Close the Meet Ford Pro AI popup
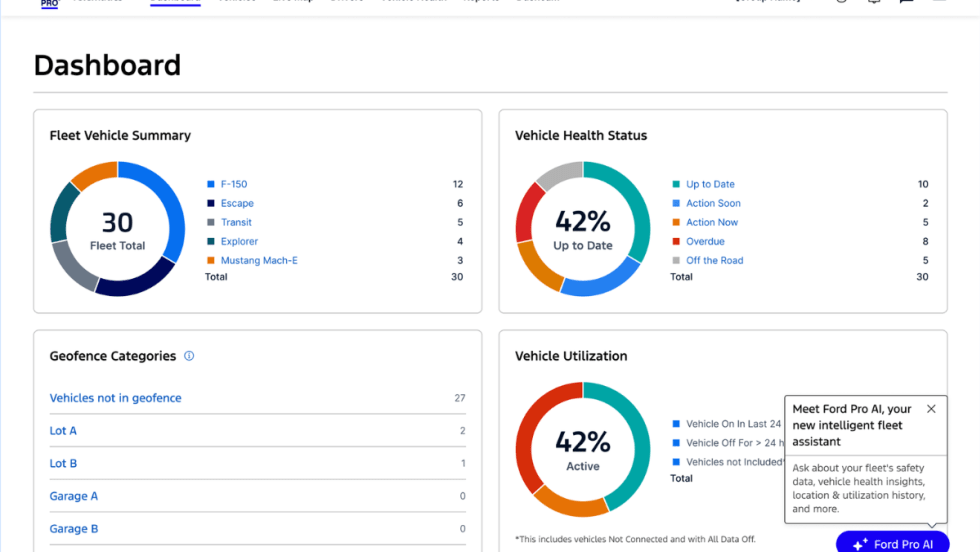Image resolution: width=980 pixels, height=552 pixels. point(931,409)
